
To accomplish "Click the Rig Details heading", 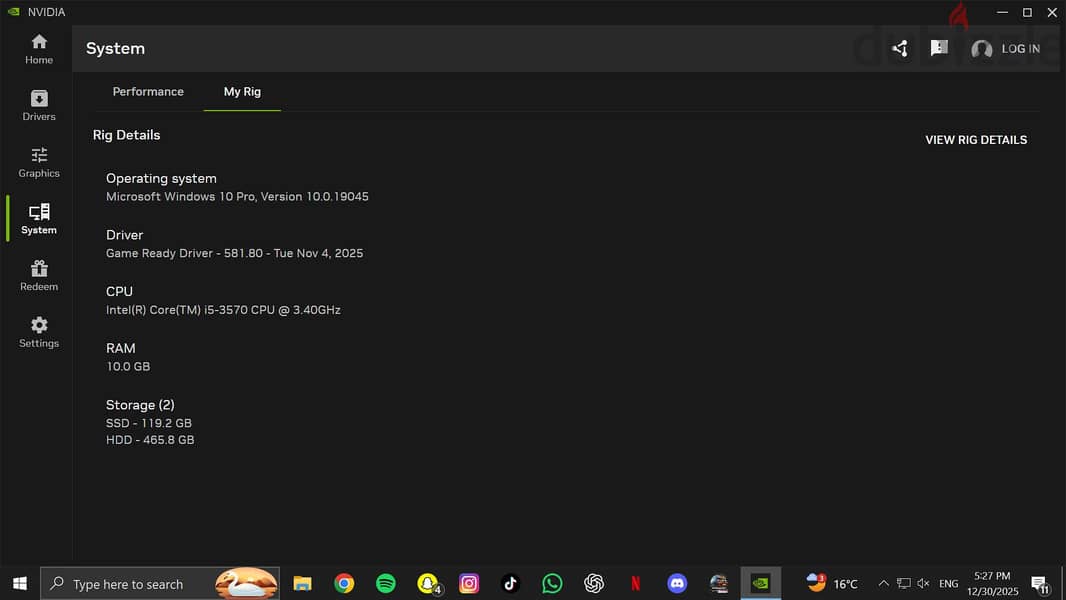I will tap(126, 135).
